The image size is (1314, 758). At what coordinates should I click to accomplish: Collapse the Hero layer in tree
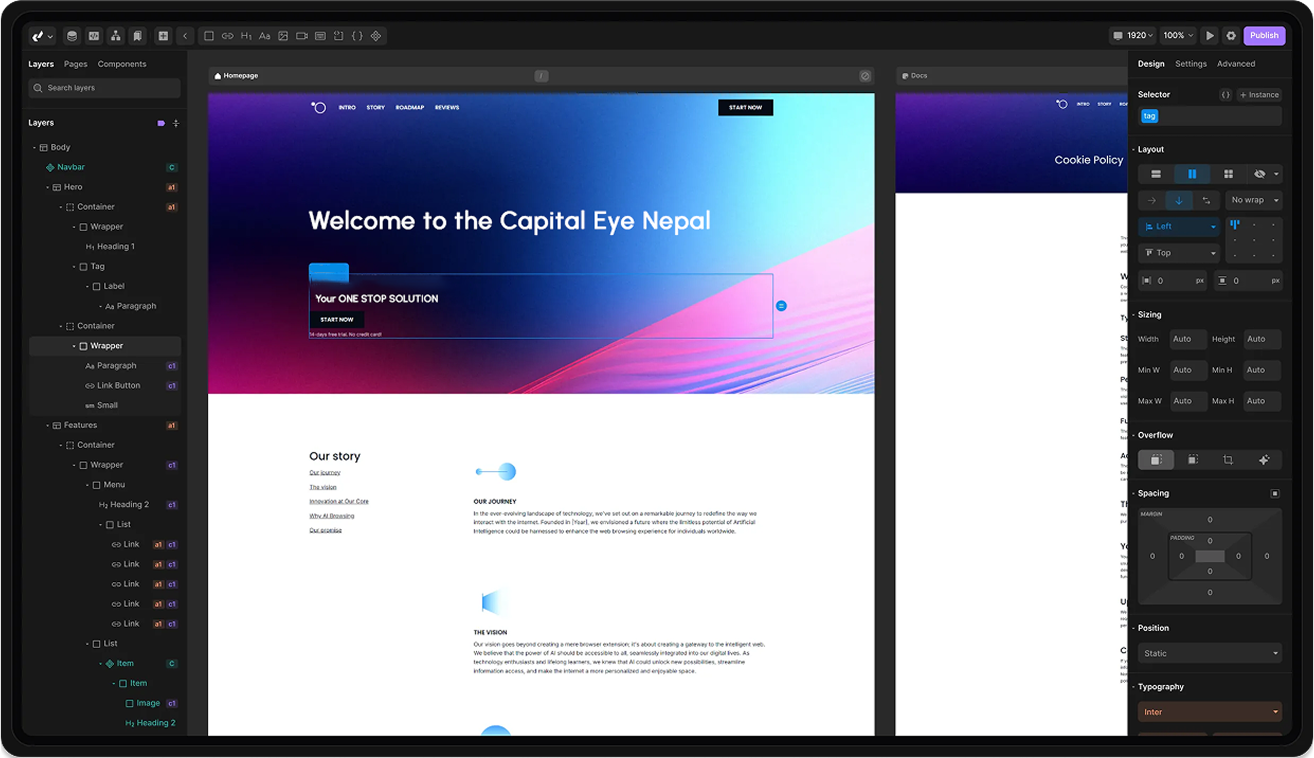47,187
